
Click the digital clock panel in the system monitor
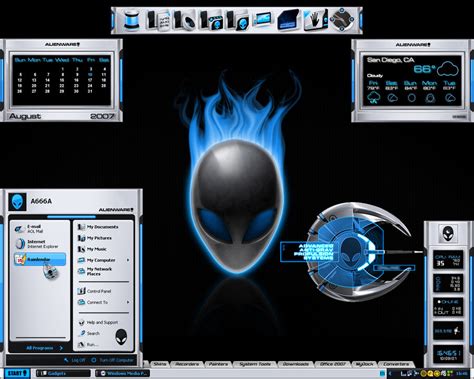pyautogui.click(x=448, y=354)
